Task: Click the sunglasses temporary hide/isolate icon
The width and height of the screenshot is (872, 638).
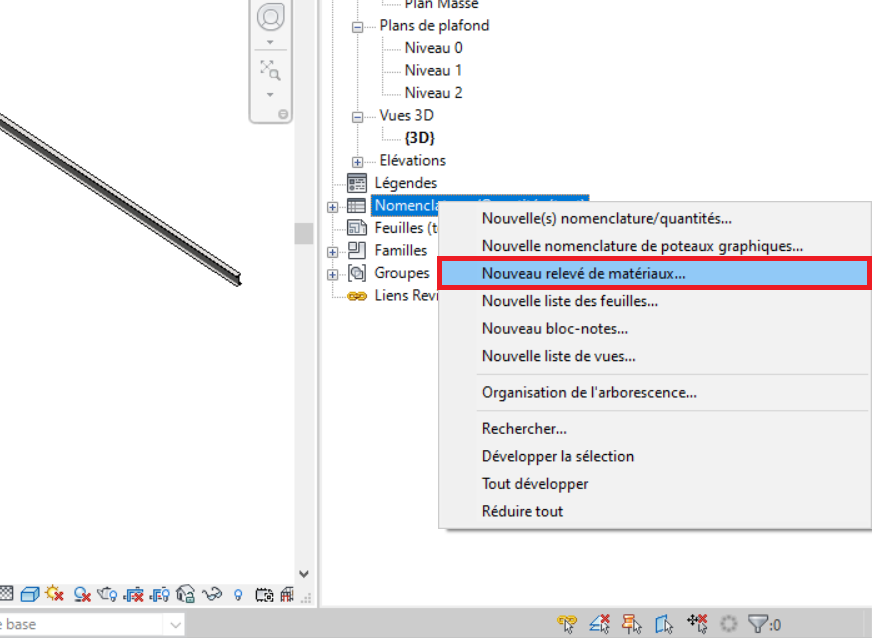Action: 212,595
